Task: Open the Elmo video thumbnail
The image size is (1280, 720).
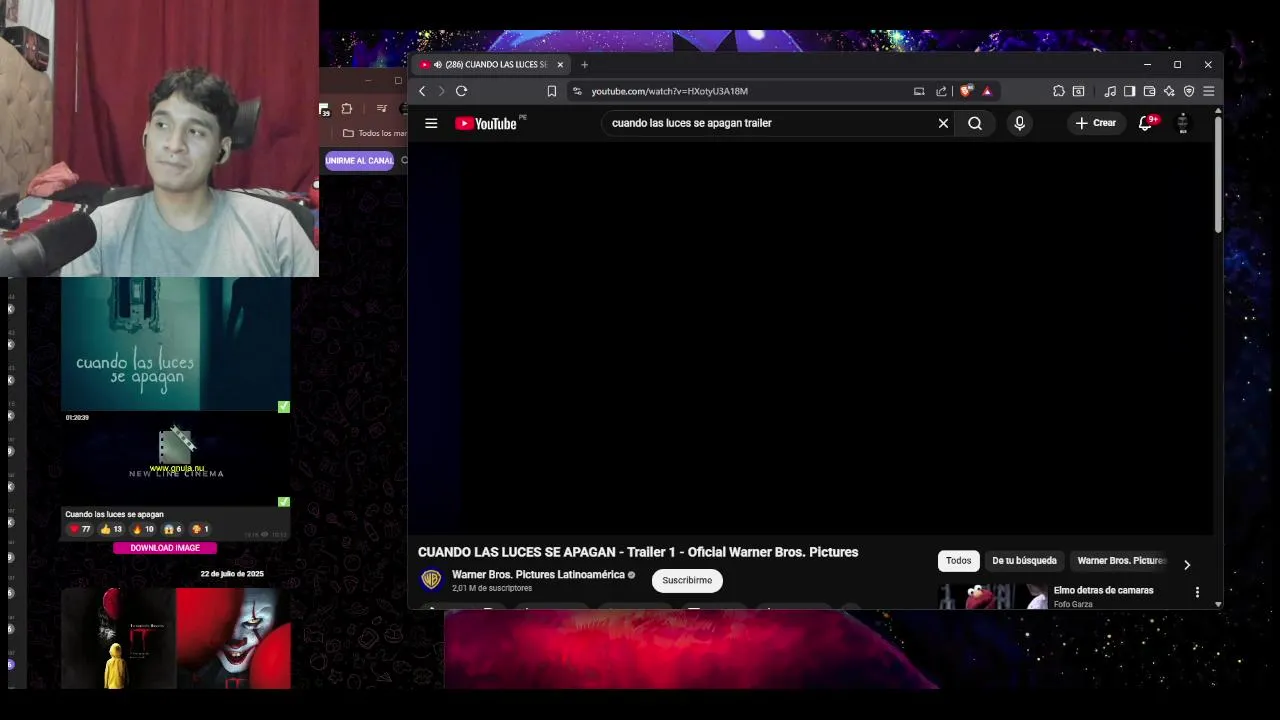Action: pyautogui.click(x=993, y=596)
